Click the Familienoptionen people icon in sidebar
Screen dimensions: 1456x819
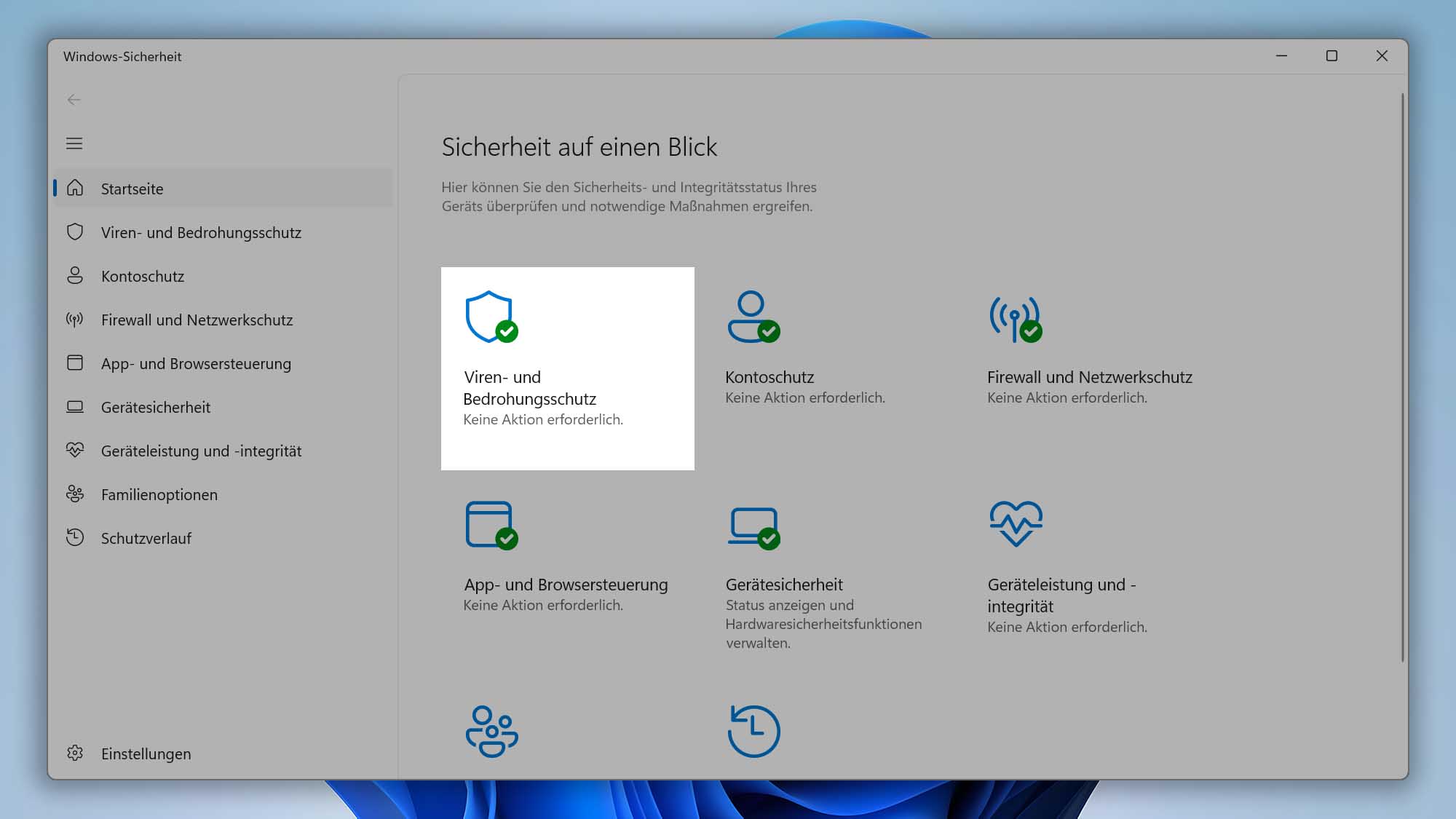coord(75,494)
